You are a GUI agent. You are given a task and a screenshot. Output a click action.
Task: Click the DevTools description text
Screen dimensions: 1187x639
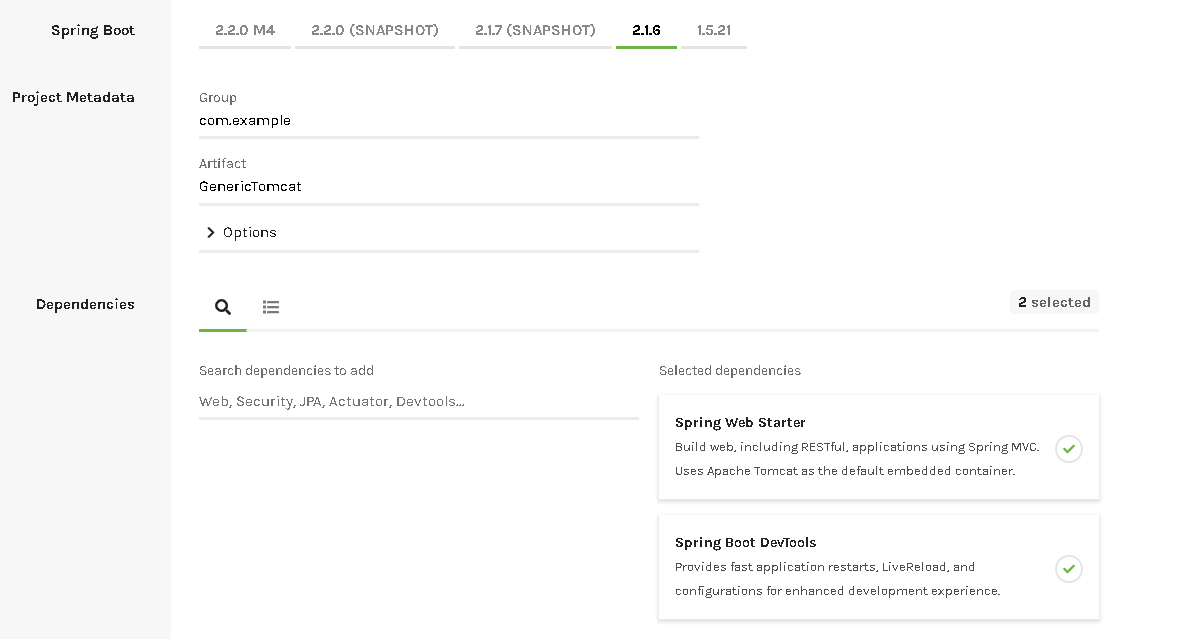point(837,579)
